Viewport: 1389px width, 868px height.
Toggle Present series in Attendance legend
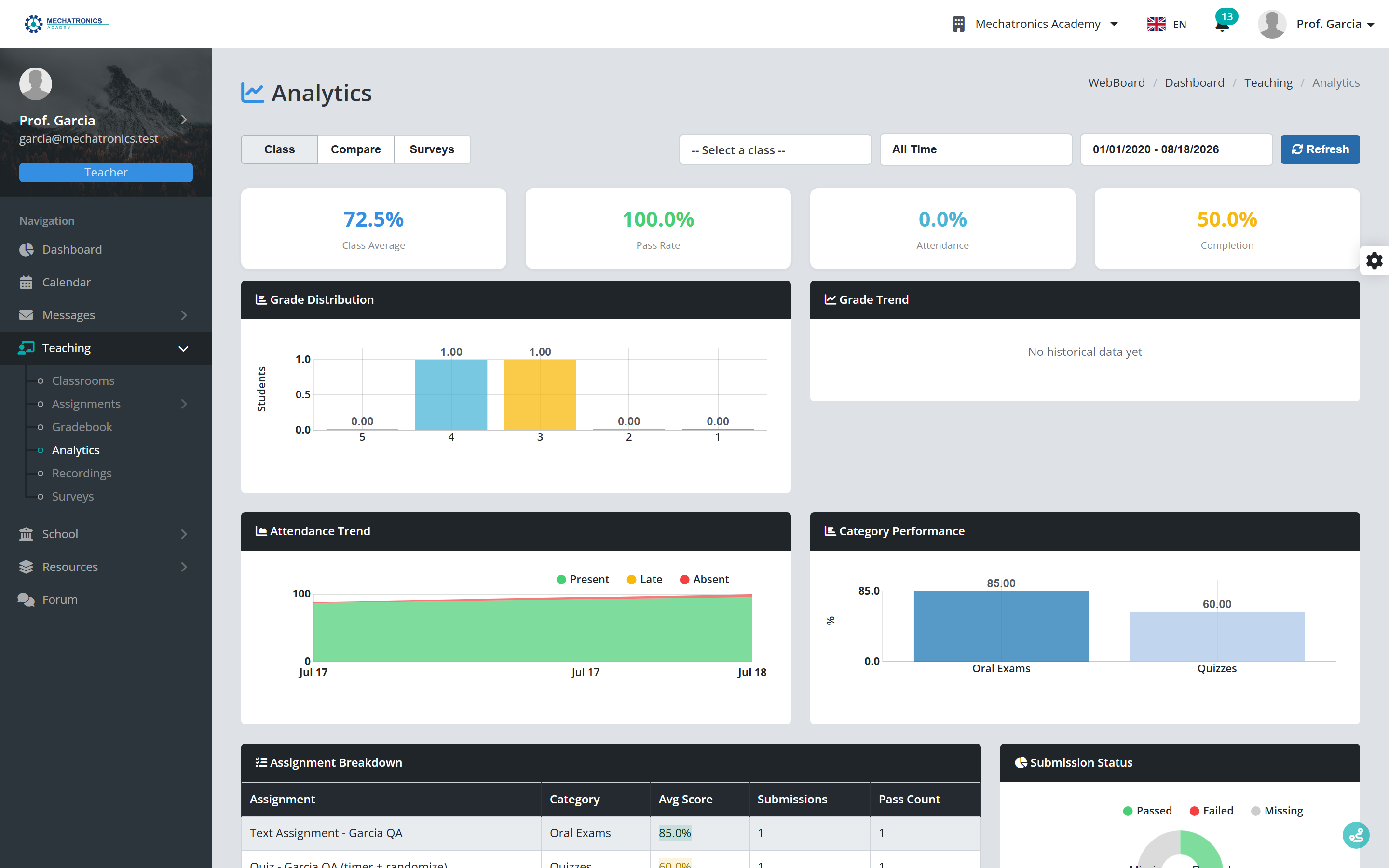(x=583, y=579)
